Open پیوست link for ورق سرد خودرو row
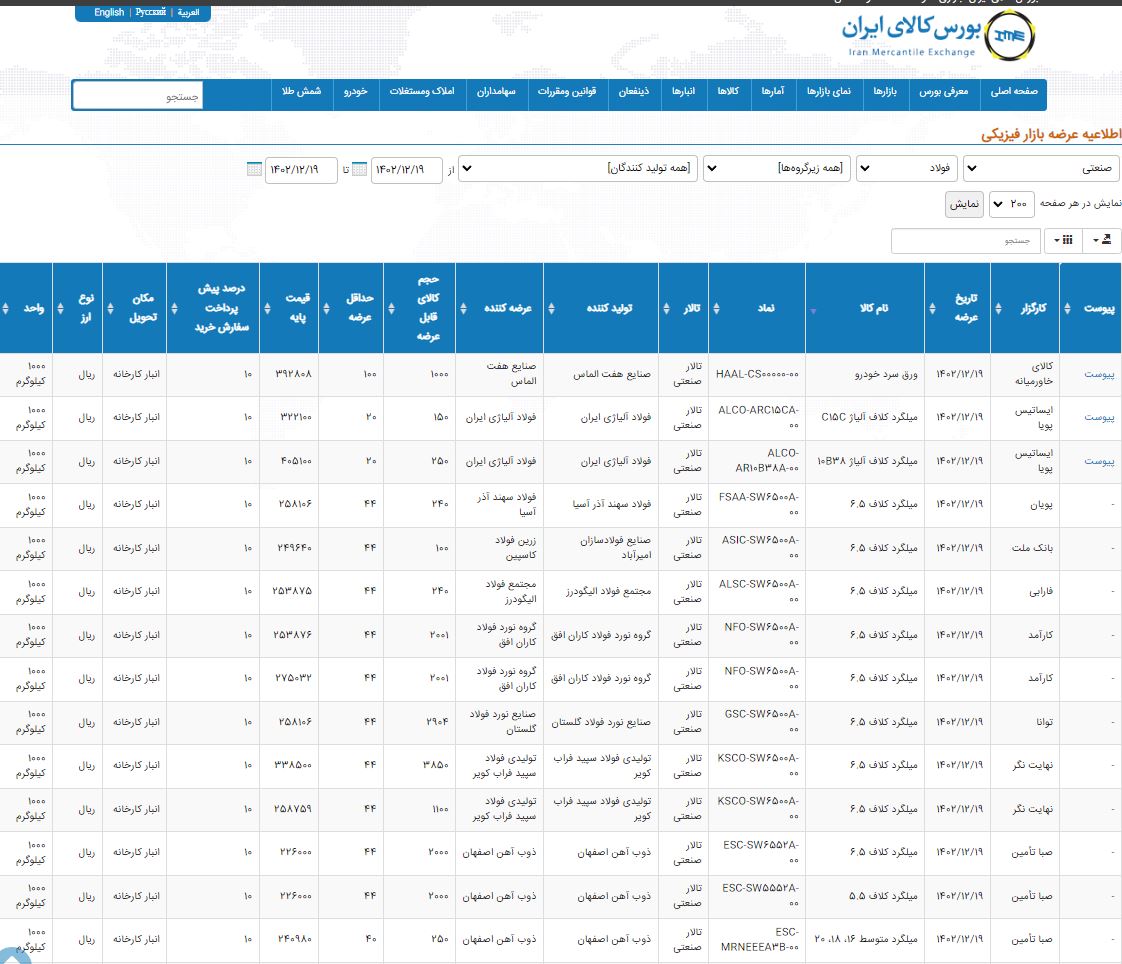 pyautogui.click(x=1099, y=374)
